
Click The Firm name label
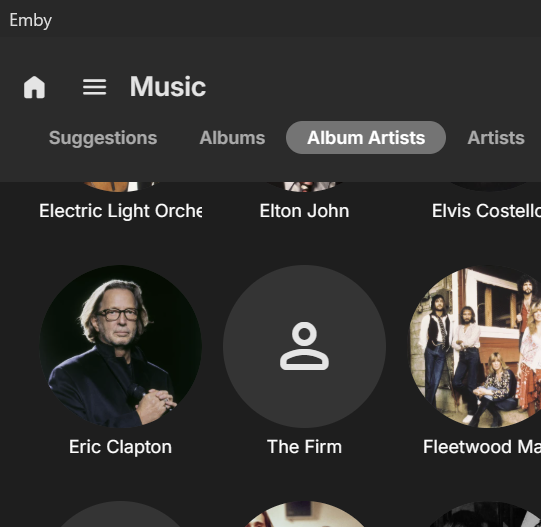304,447
